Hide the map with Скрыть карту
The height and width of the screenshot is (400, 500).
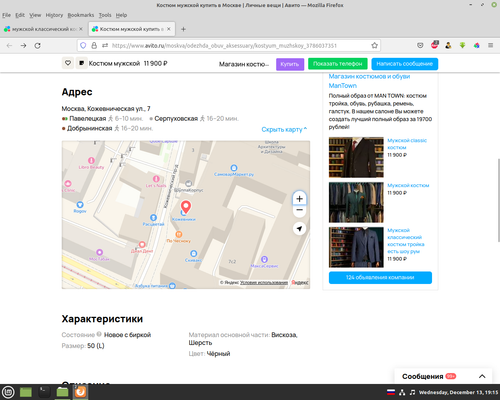(x=284, y=129)
